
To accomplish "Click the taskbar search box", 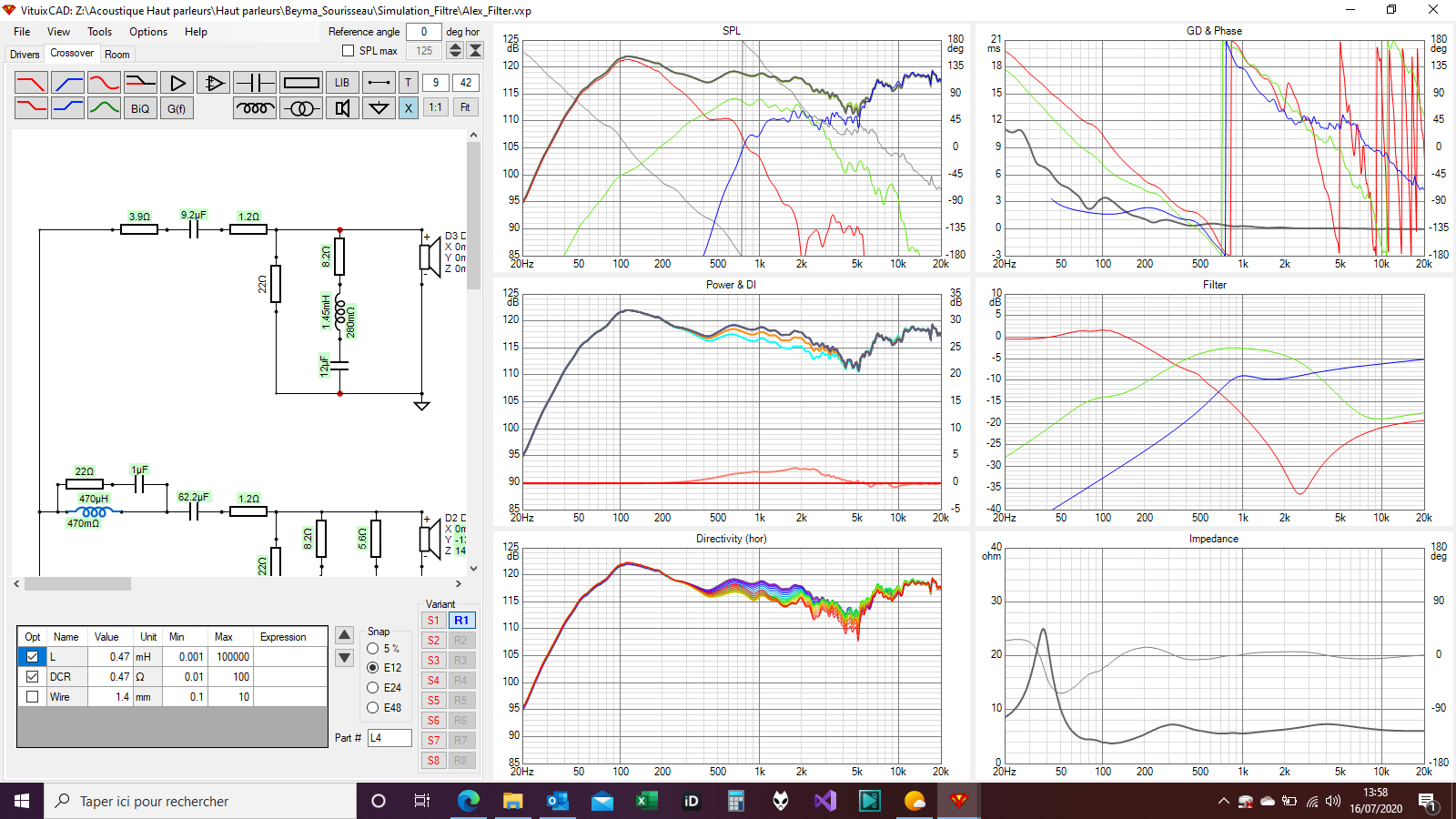I will tap(200, 801).
